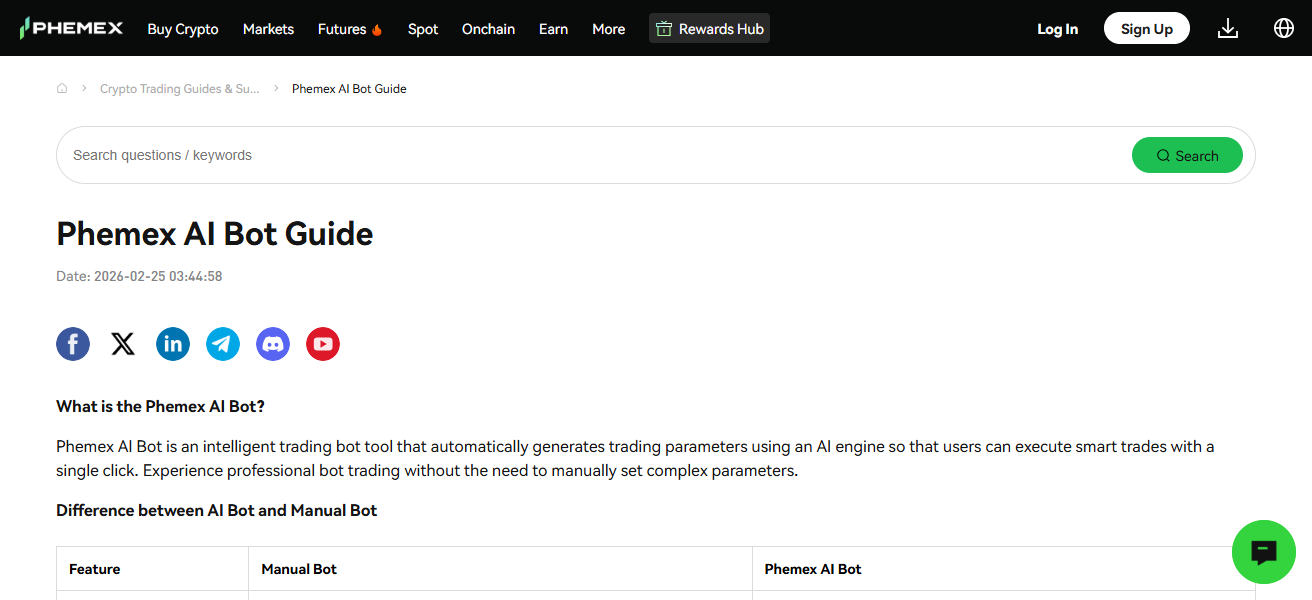Open the Markets page
1312x600 pixels.
268,29
